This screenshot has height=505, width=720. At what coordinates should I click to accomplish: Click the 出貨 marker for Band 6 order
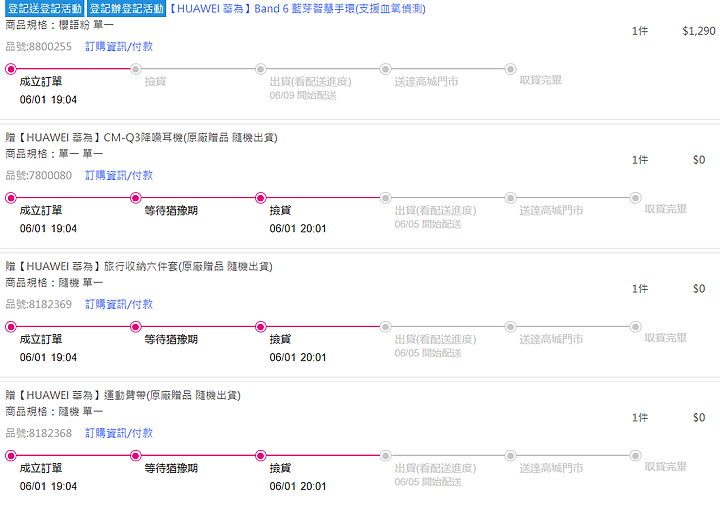[260, 69]
